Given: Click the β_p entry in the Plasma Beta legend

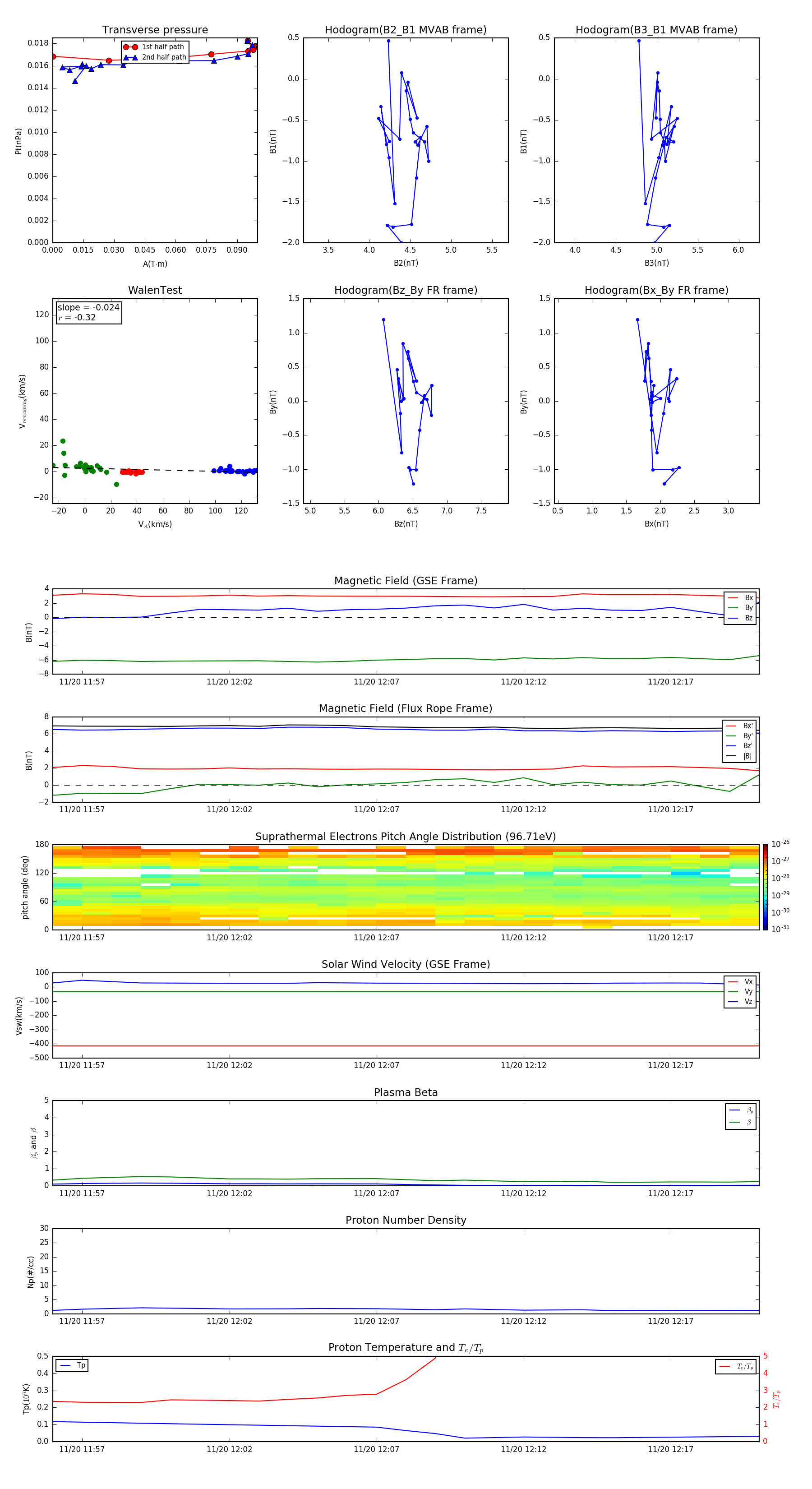Looking at the screenshot, I should [741, 1110].
